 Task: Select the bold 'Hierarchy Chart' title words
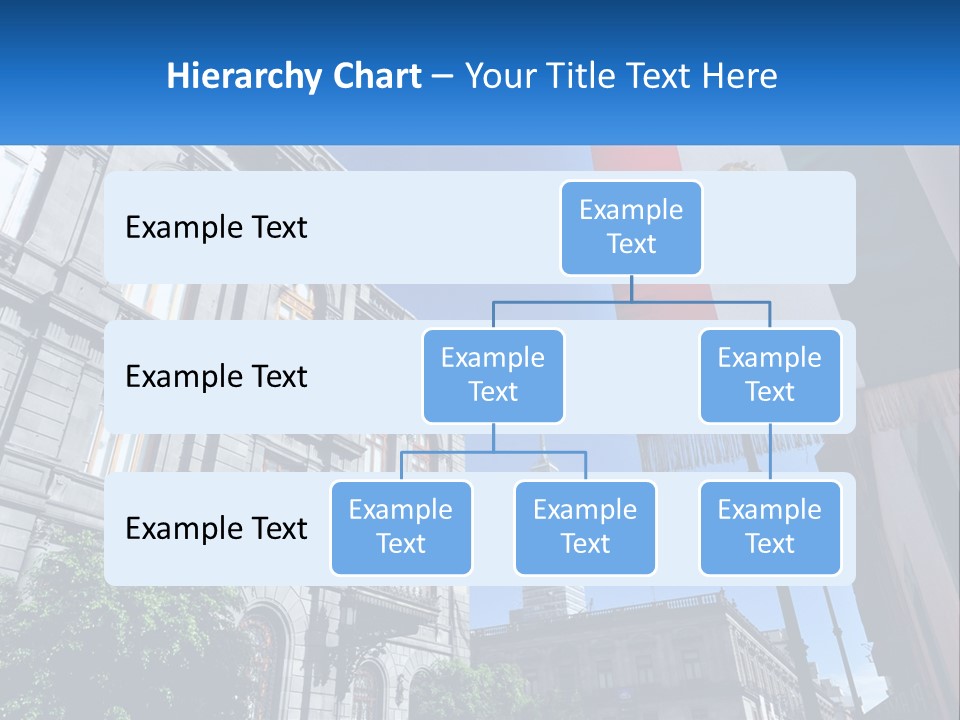pos(294,76)
